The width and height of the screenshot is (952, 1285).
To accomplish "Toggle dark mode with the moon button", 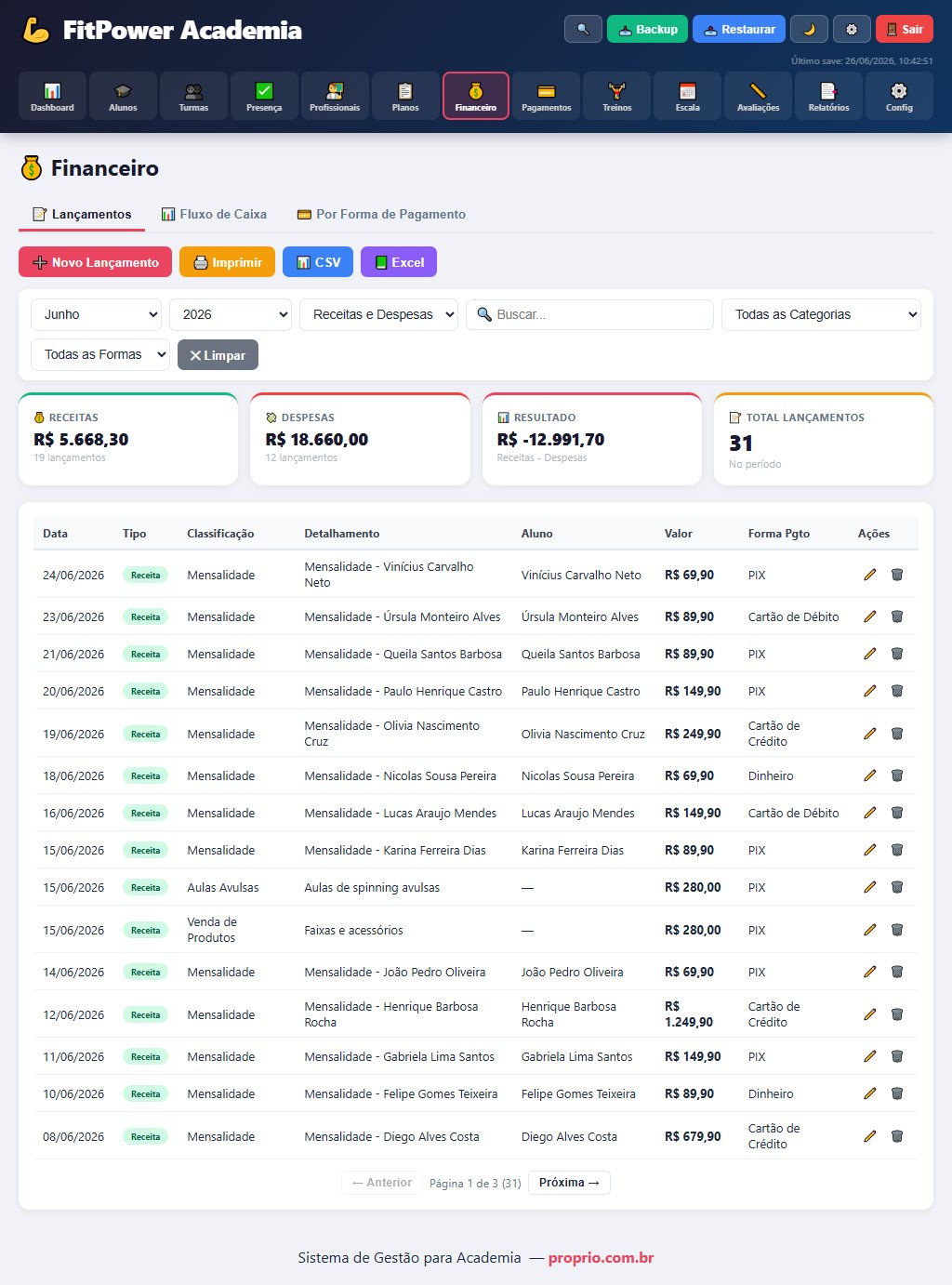I will pos(809,29).
